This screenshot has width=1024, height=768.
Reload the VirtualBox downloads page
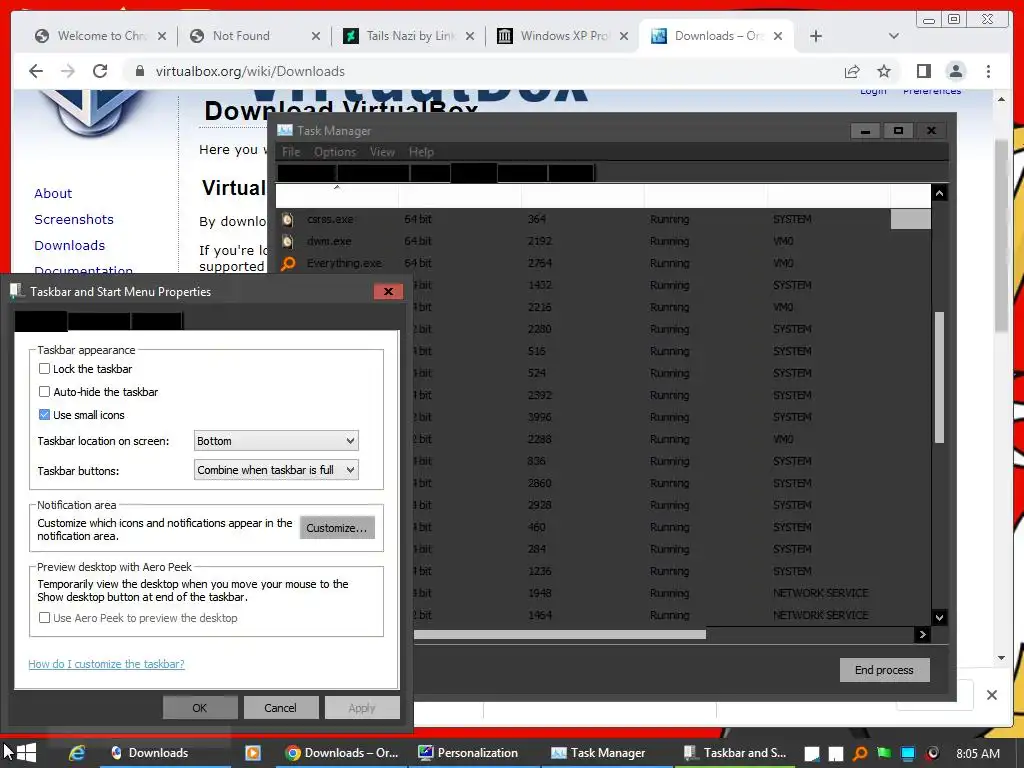[100, 71]
